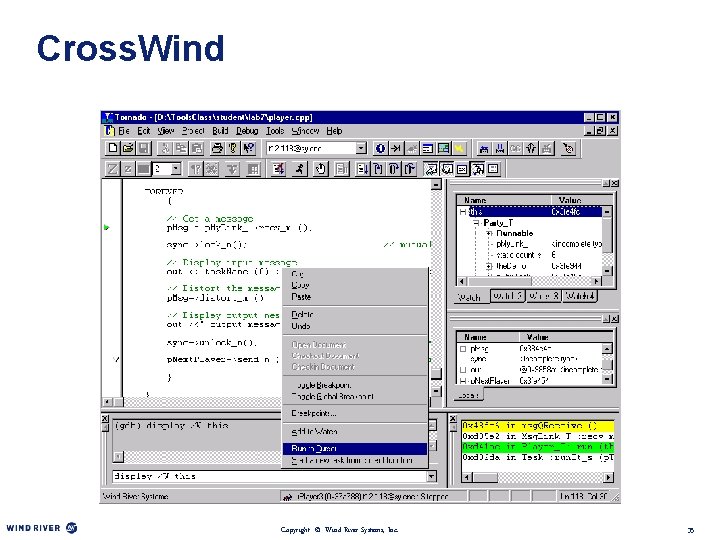Close the backtrace pane with X

[453, 418]
